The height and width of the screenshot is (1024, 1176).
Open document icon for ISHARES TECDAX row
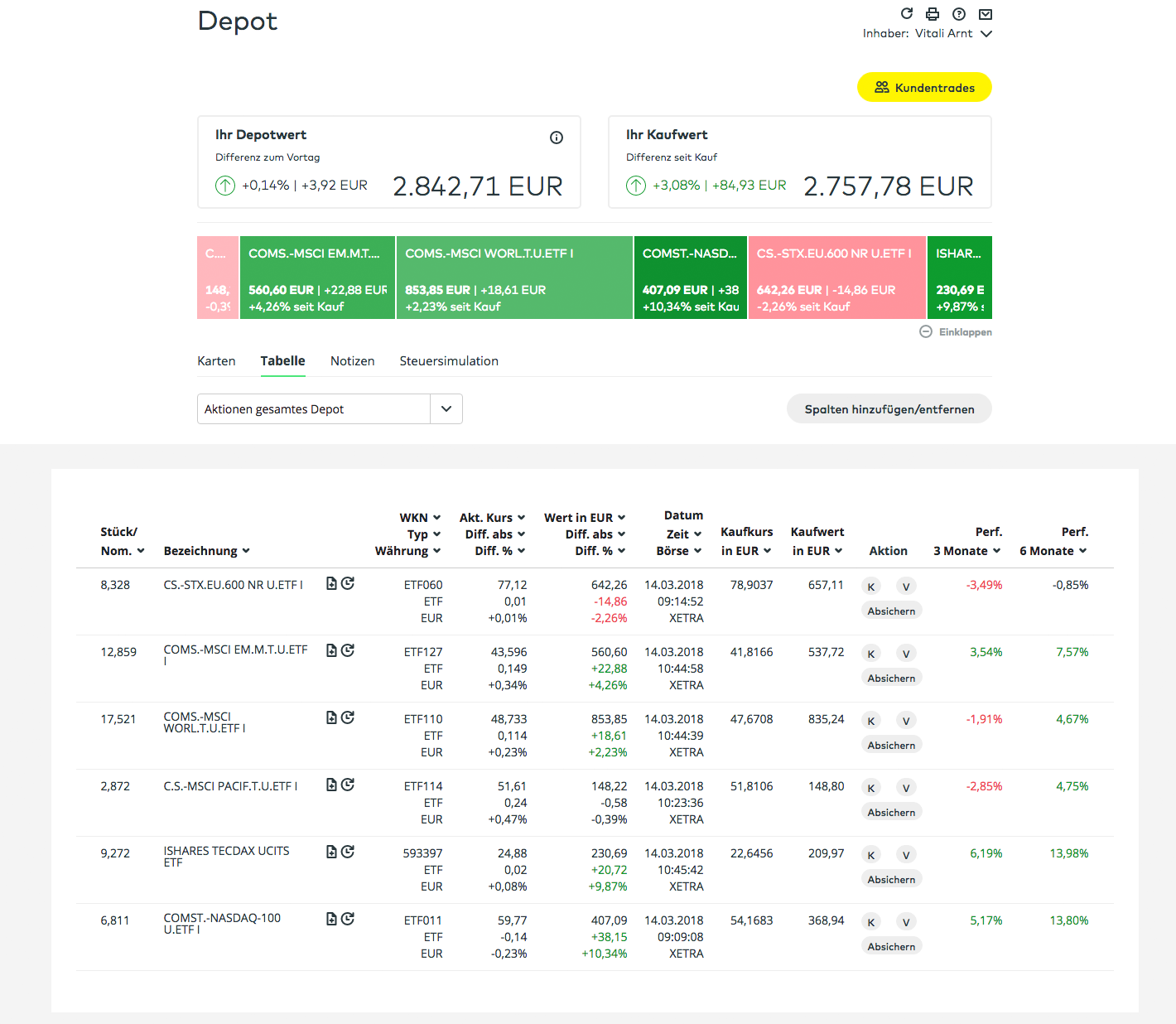[x=331, y=852]
